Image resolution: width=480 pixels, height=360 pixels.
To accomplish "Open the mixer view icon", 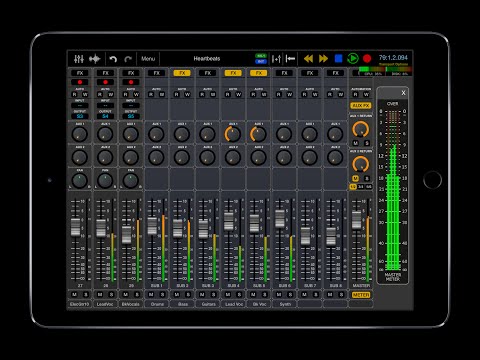I will coord(79,59).
